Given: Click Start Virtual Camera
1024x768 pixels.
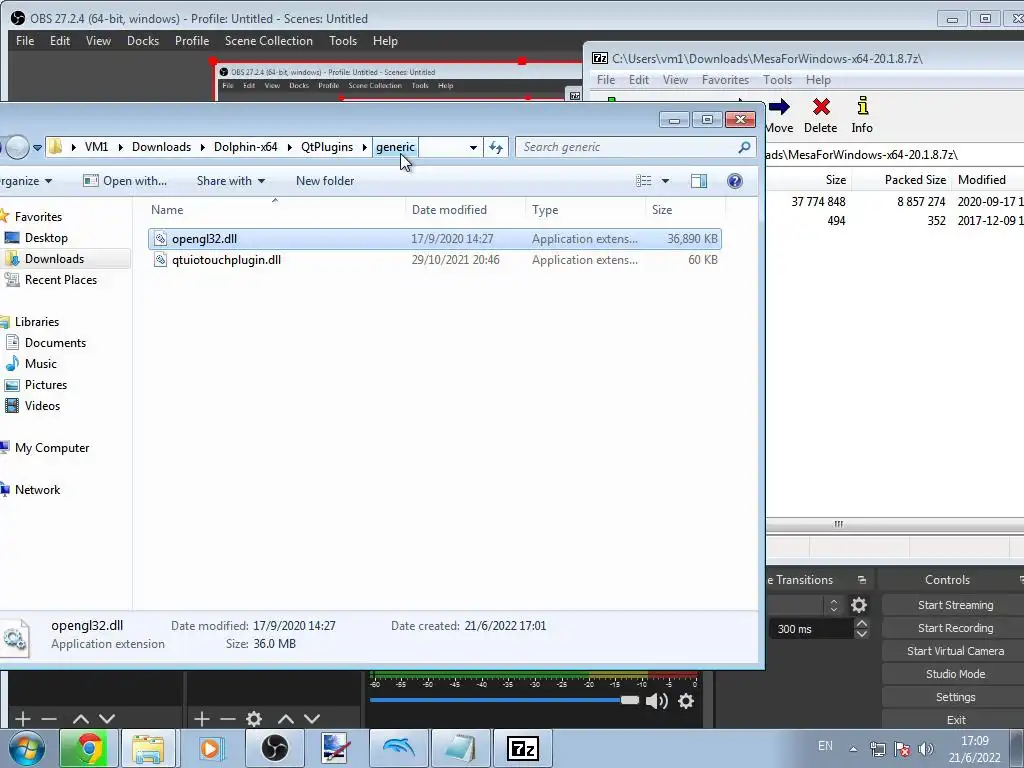Looking at the screenshot, I should click(x=955, y=651).
